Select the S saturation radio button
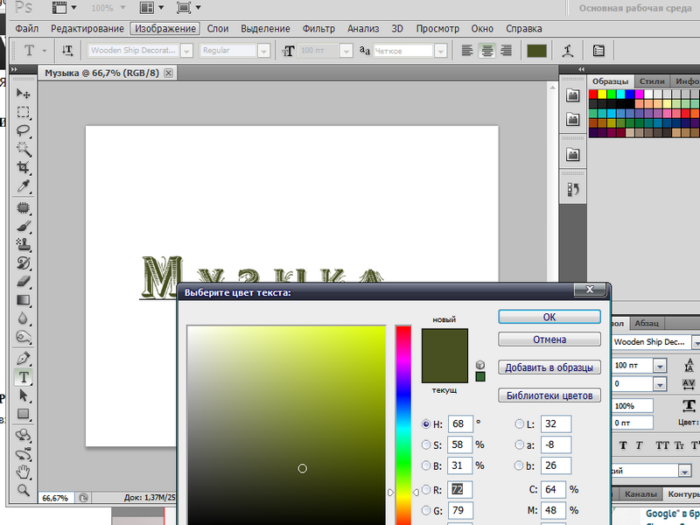The width and height of the screenshot is (700, 525). pos(427,445)
